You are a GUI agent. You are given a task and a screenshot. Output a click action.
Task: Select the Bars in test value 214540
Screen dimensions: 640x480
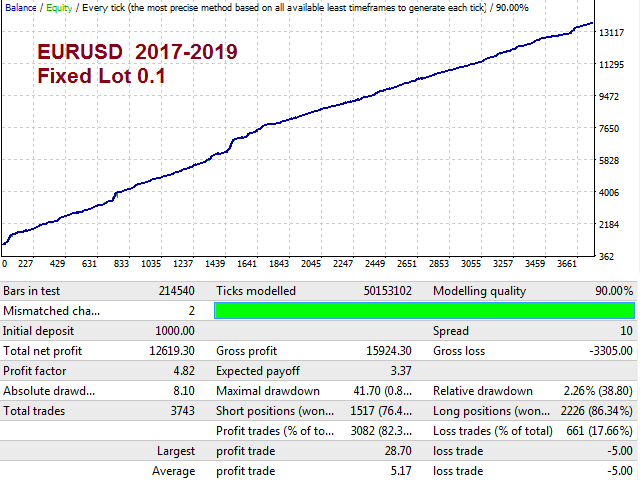[x=177, y=291]
